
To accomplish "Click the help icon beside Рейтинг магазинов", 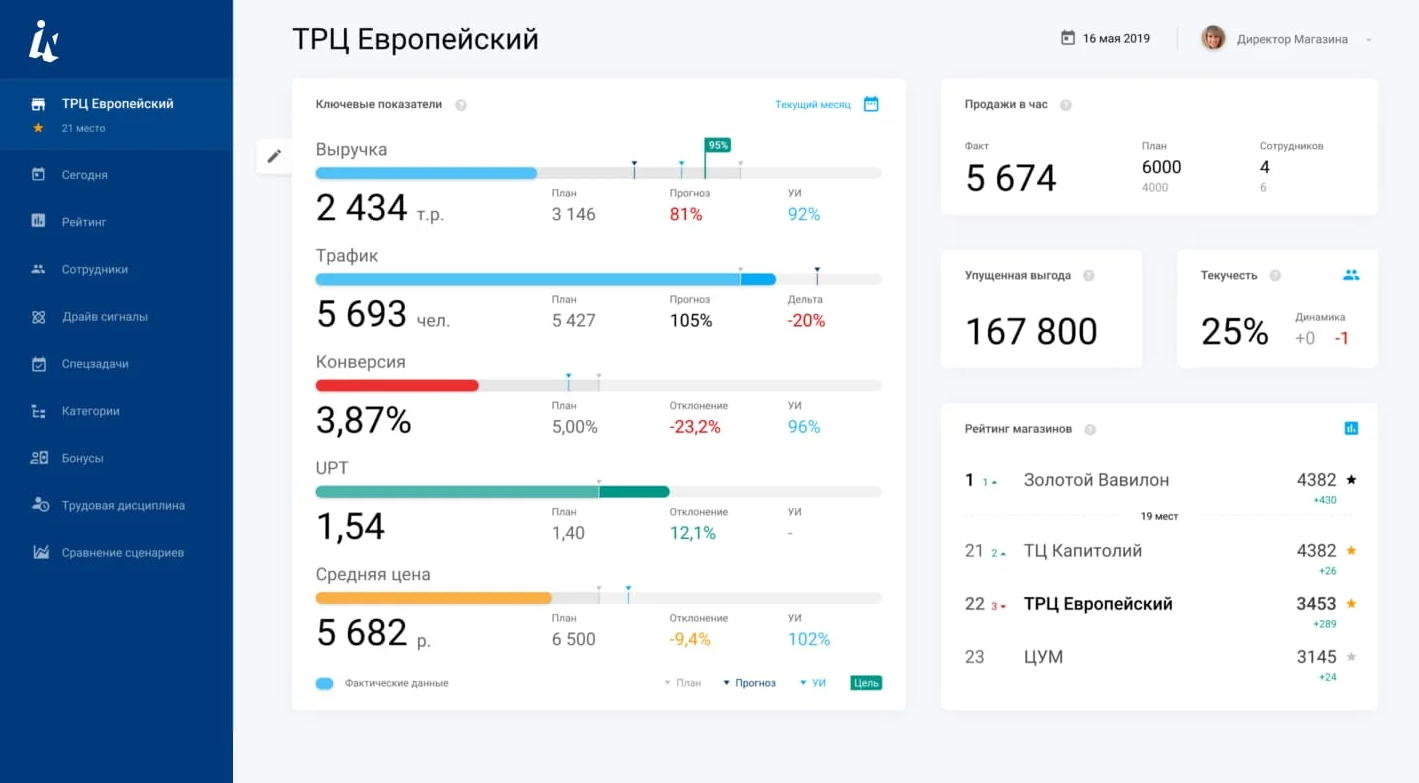I will [1090, 430].
